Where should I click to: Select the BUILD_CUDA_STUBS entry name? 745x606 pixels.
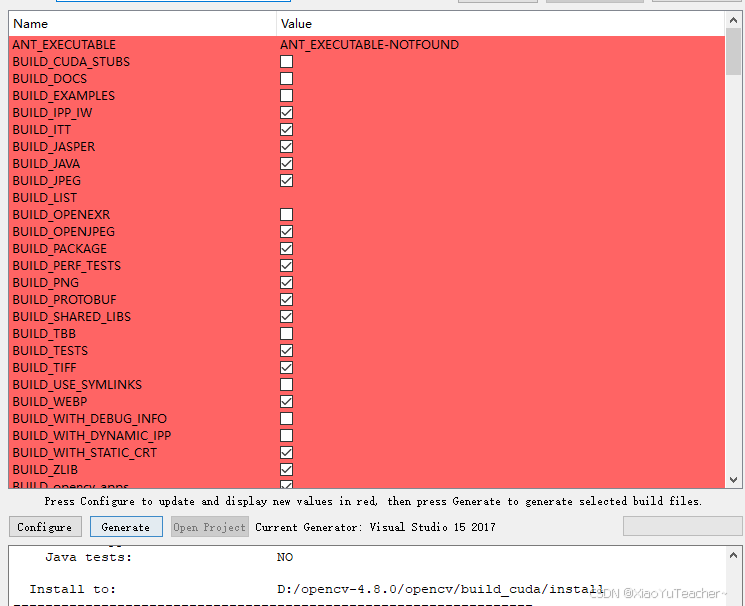point(71,62)
